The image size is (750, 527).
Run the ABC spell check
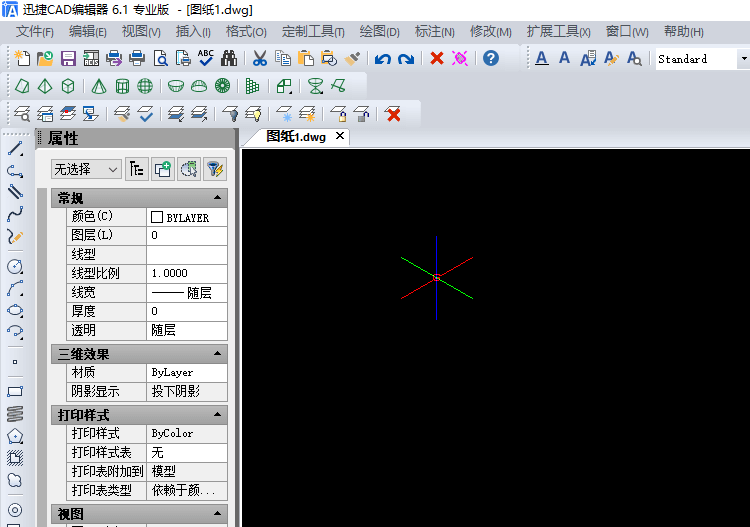click(206, 58)
